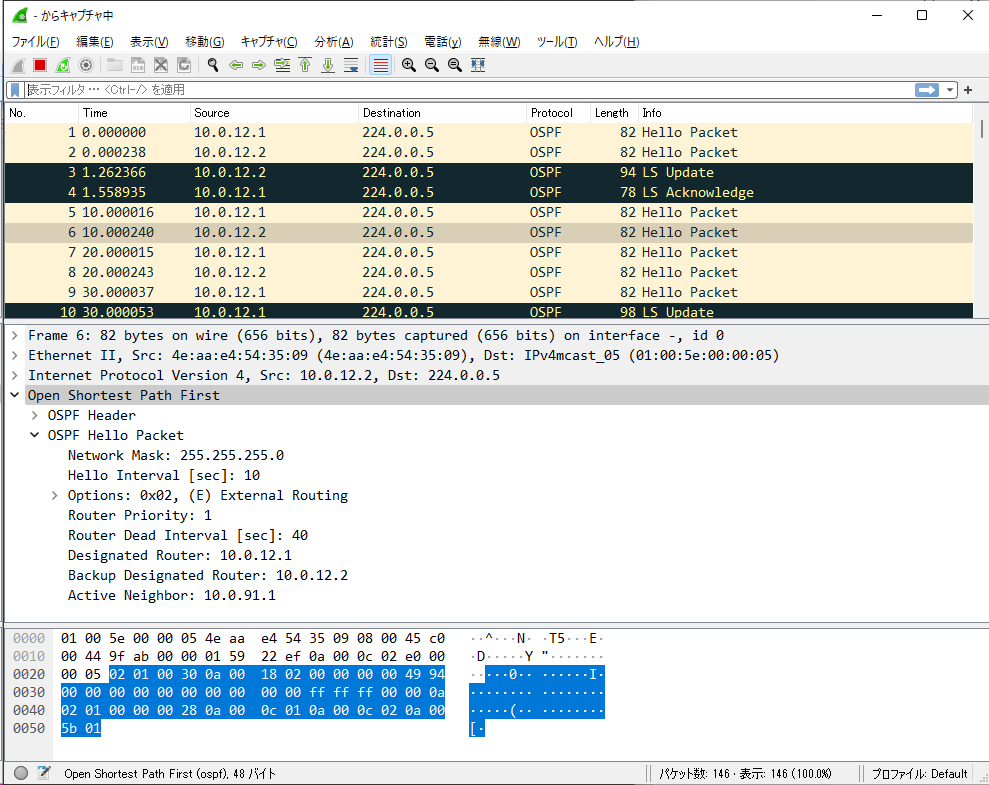Screen dimensions: 989x785
Task: Go back to previous packet arrow
Action: click(x=236, y=65)
